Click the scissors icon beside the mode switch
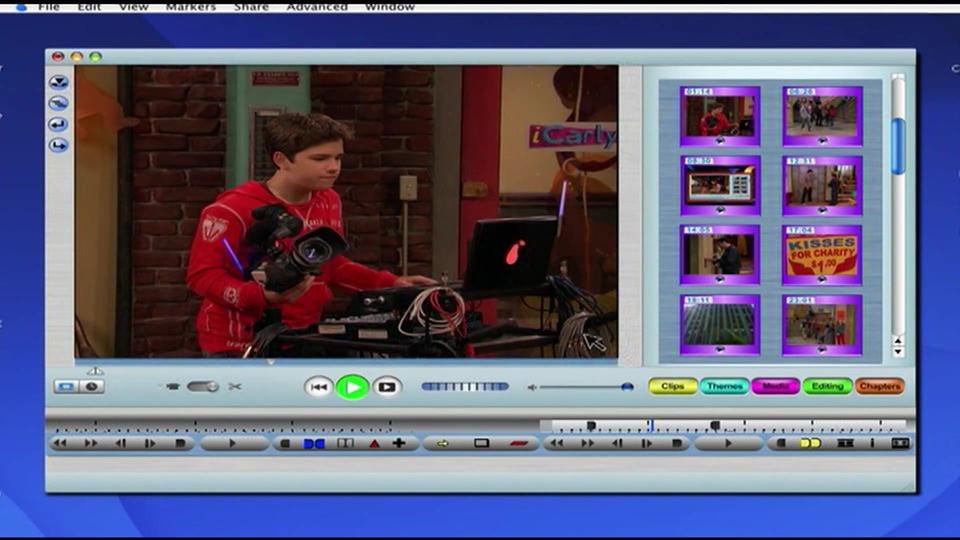960x540 pixels. click(234, 386)
